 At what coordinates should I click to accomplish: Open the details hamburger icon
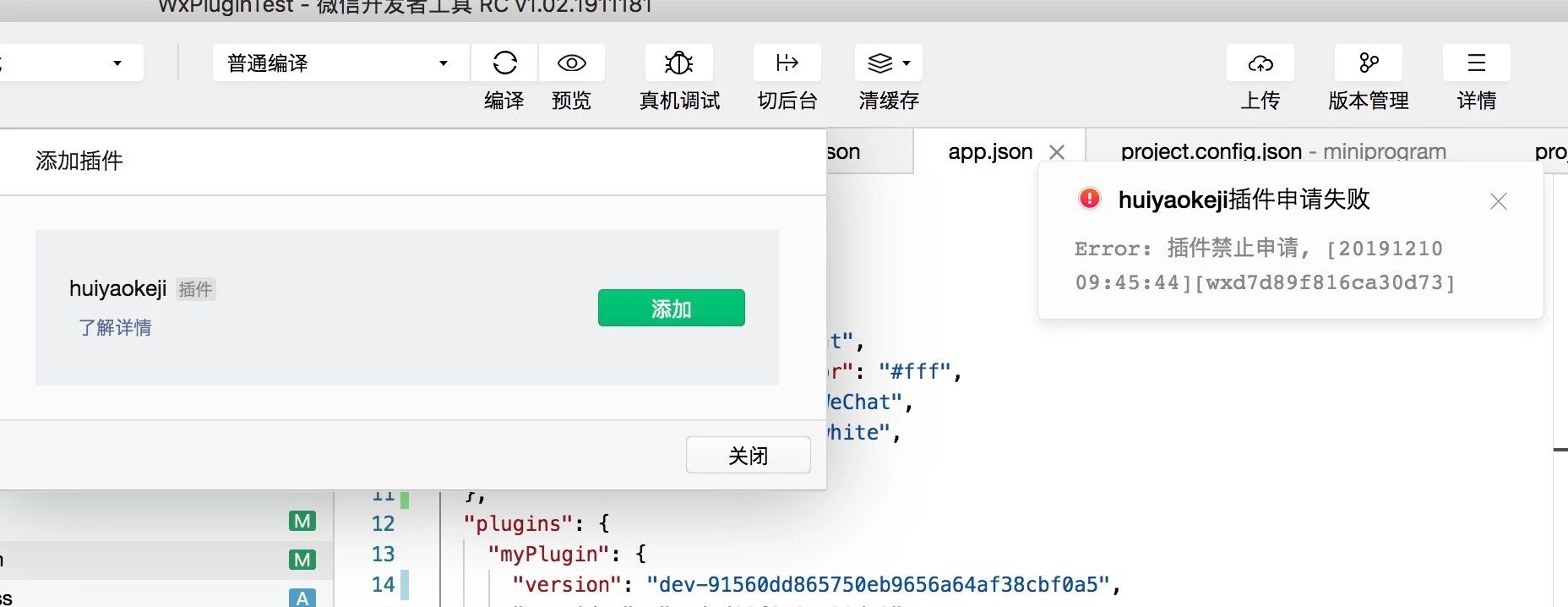[x=1477, y=63]
